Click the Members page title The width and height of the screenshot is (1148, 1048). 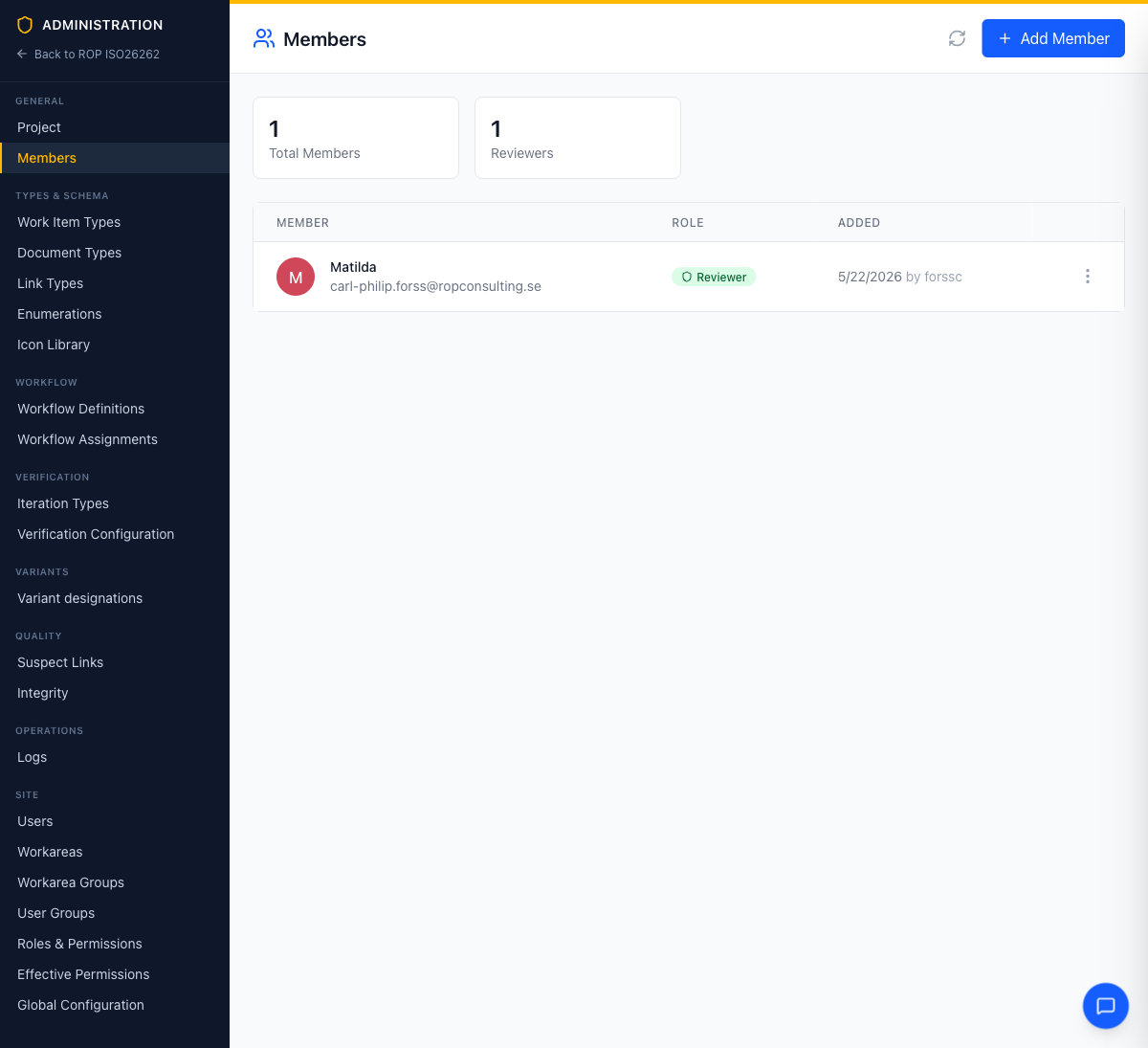click(x=324, y=39)
